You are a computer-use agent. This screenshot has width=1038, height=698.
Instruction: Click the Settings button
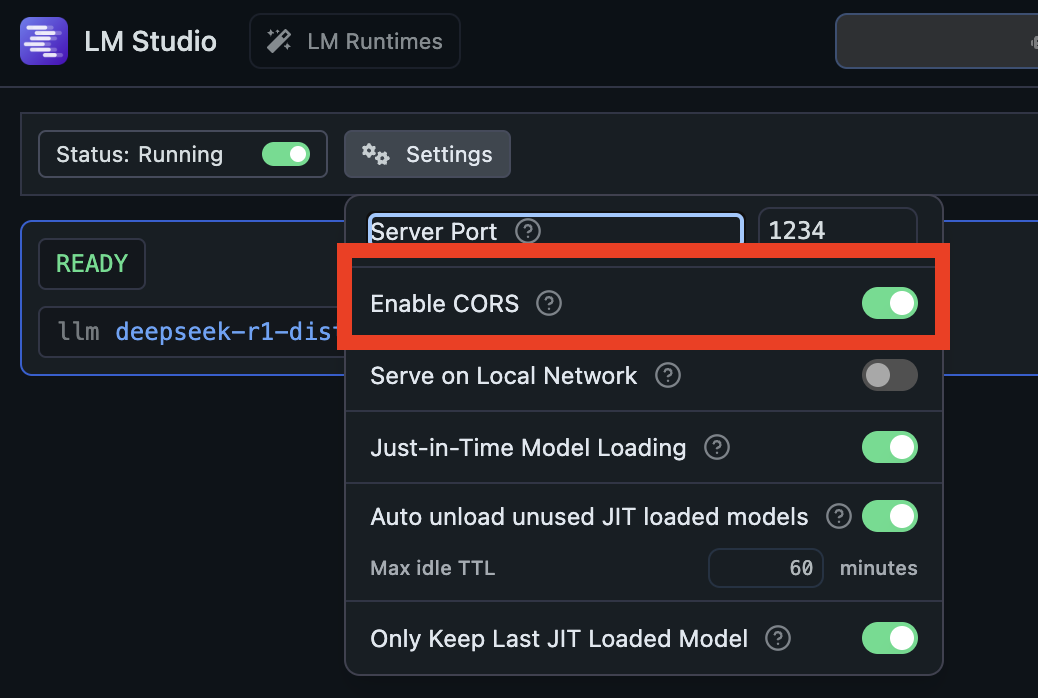click(427, 154)
